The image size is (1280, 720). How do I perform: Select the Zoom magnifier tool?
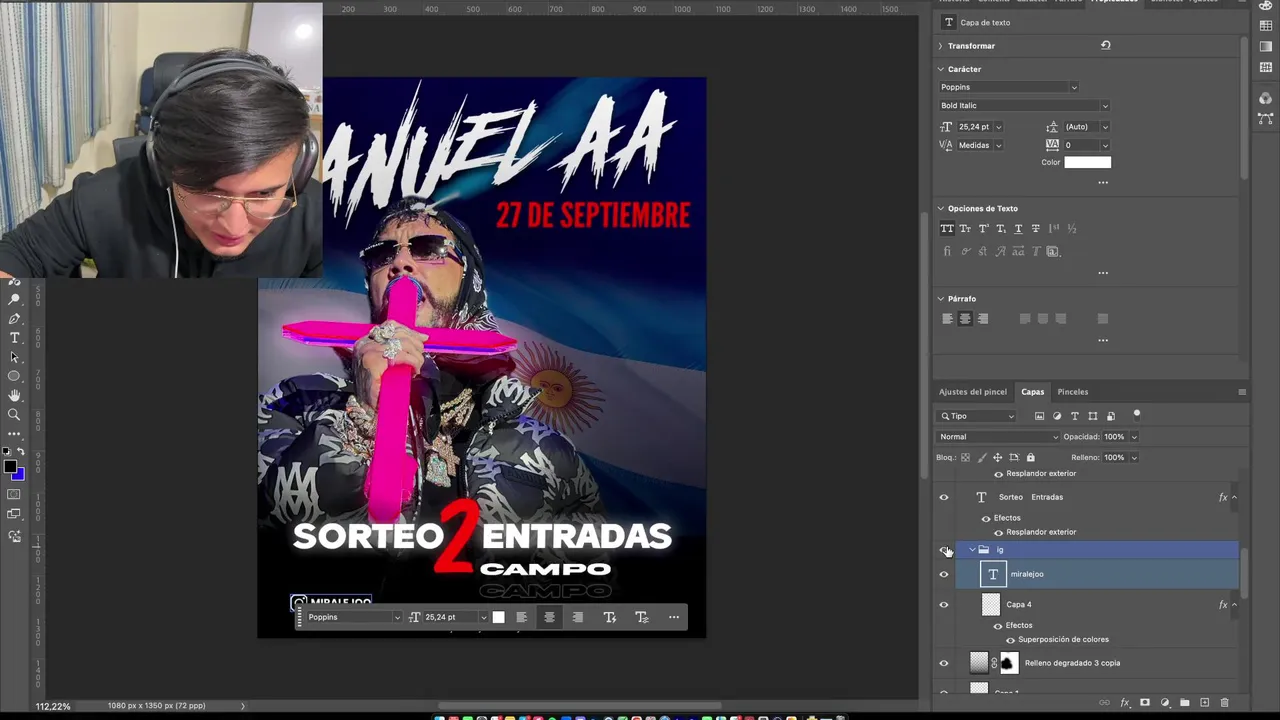tap(14, 415)
